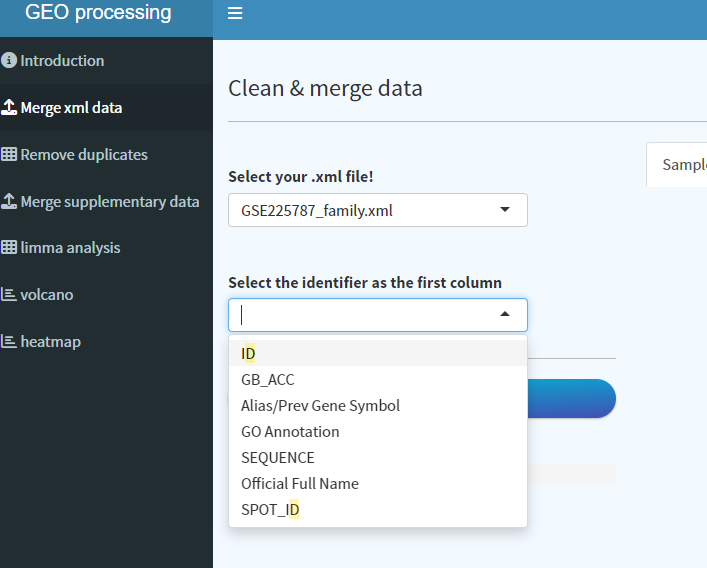Click the GEO processing app title

[x=98, y=12]
